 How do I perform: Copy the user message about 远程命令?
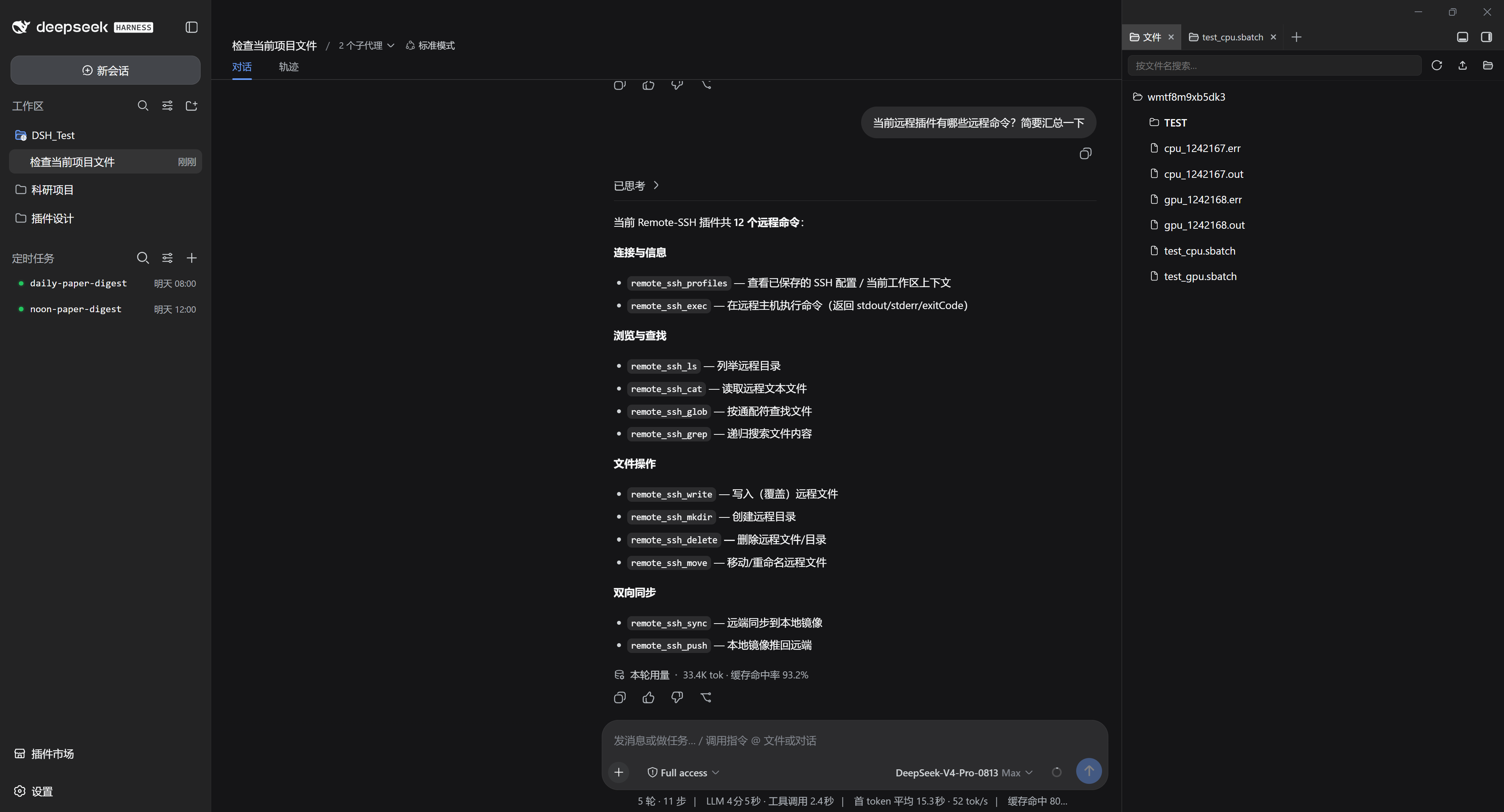coord(1085,154)
